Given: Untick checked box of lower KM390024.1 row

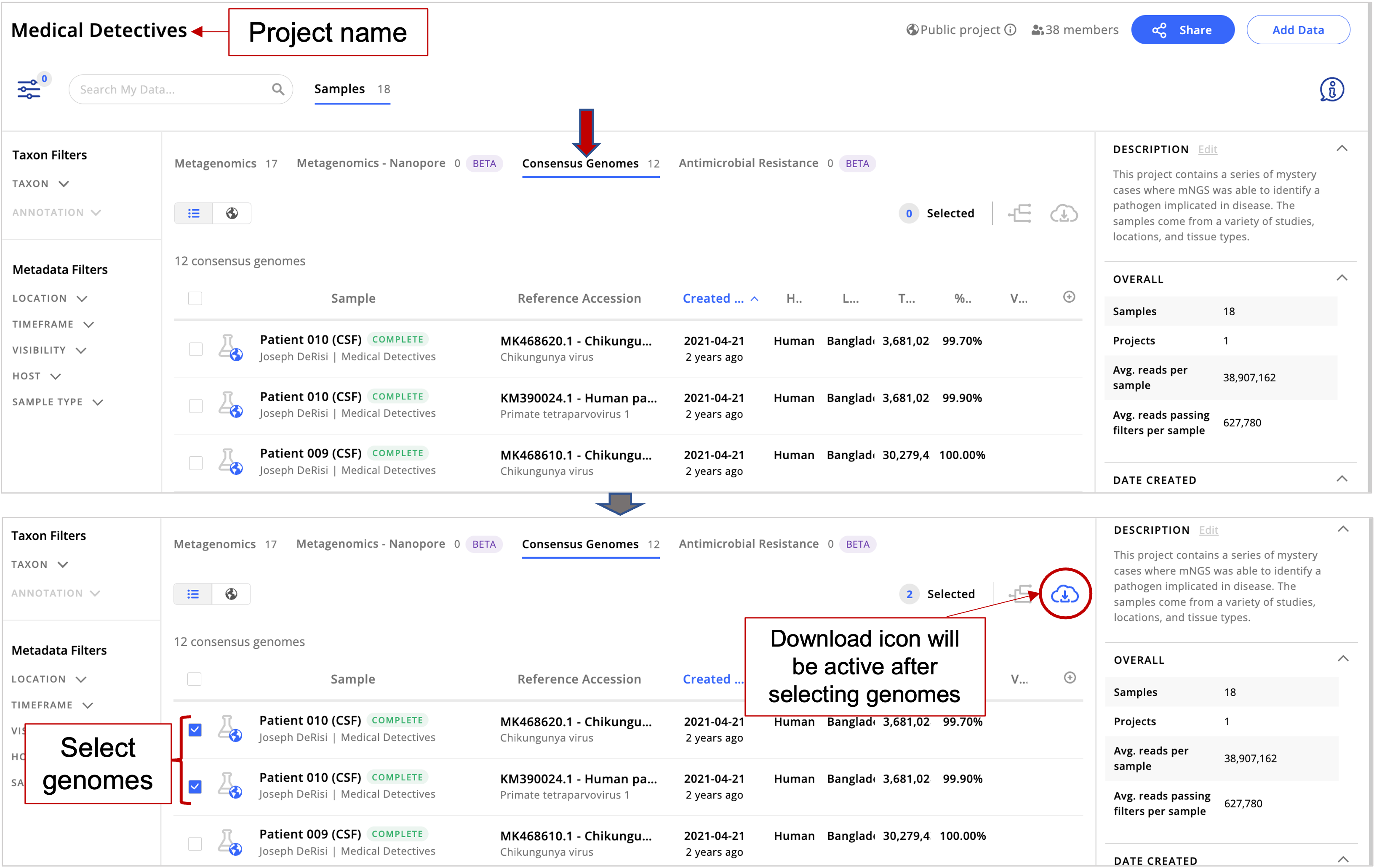Looking at the screenshot, I should click(195, 787).
